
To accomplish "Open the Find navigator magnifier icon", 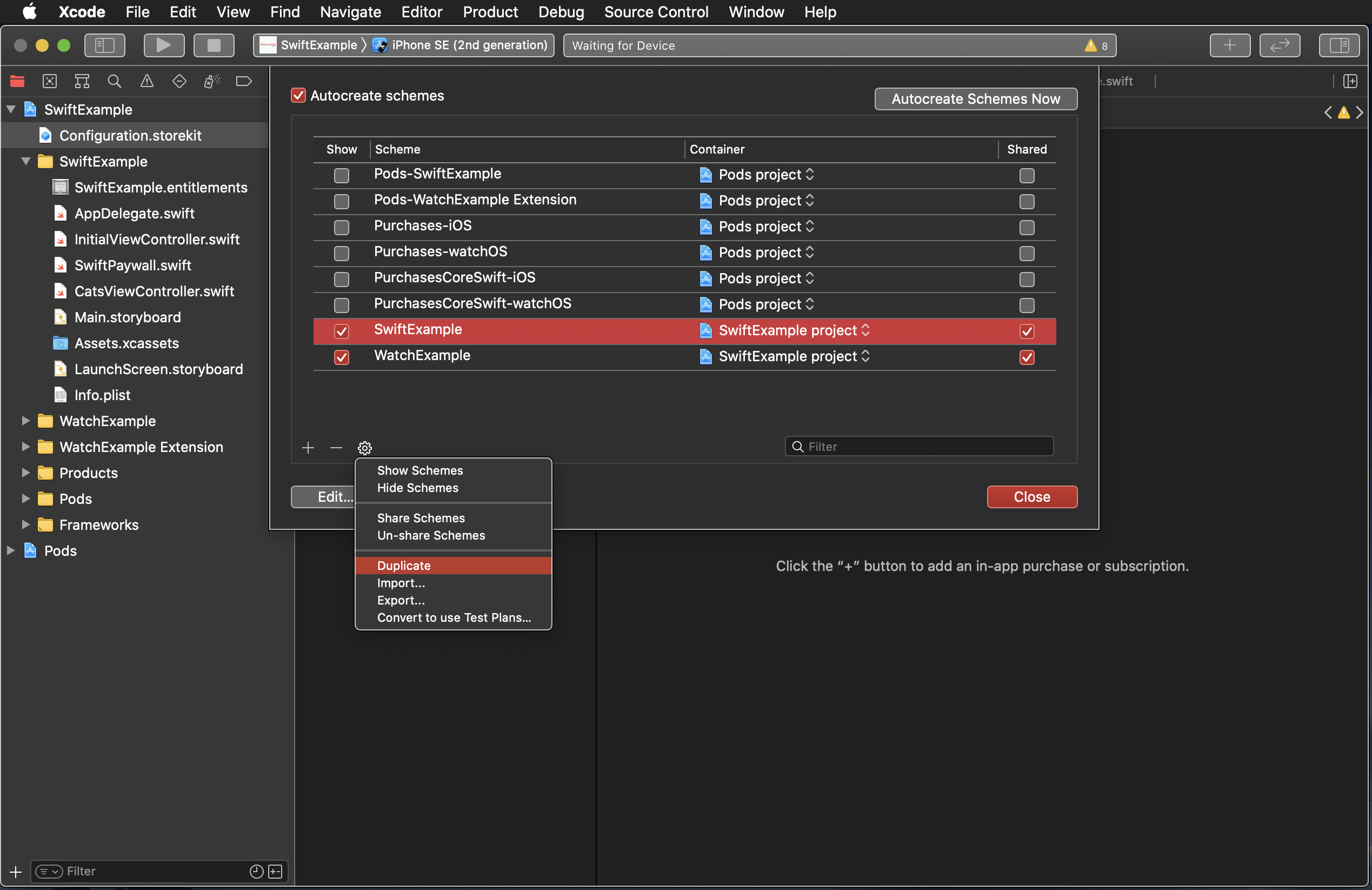I will 114,81.
